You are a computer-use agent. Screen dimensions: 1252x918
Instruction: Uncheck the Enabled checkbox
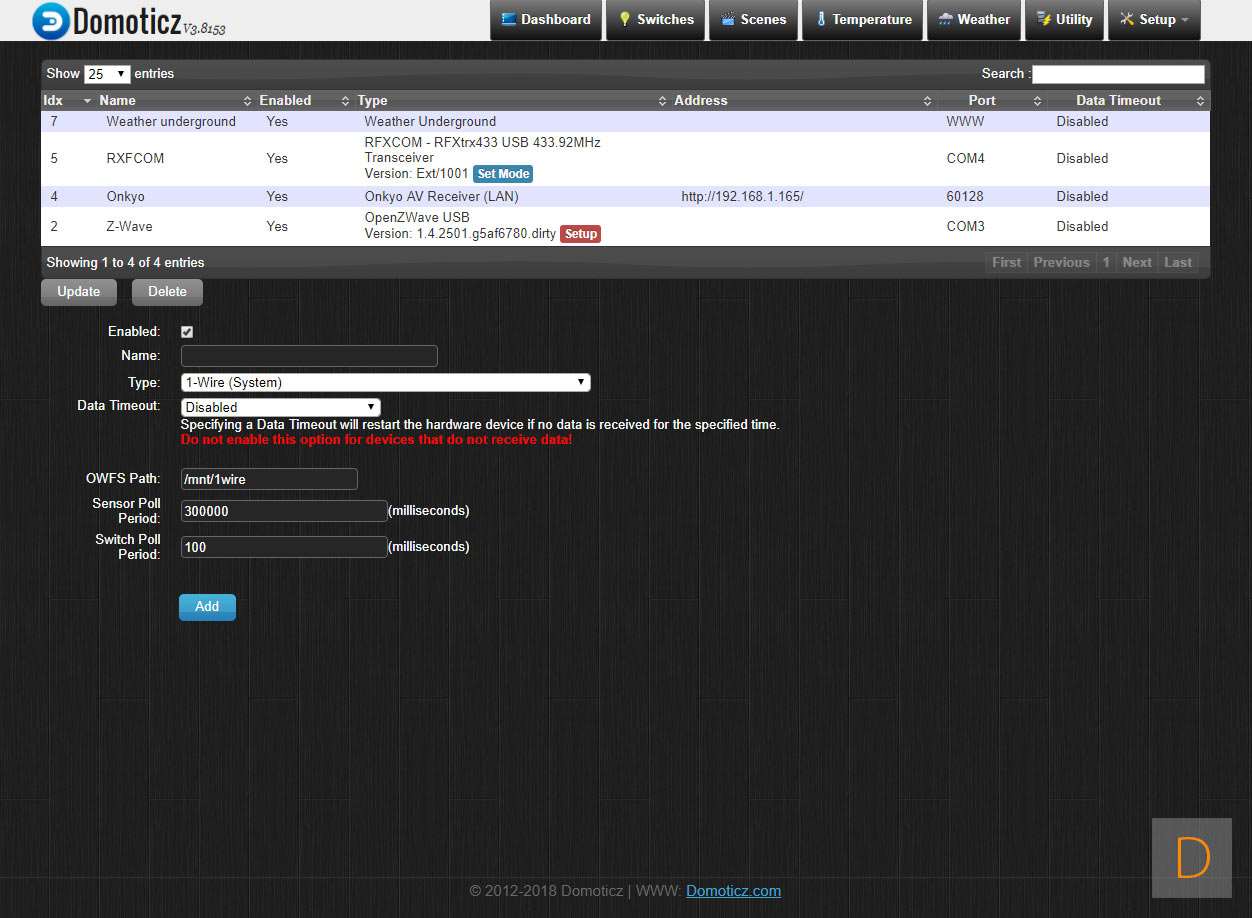pyautogui.click(x=187, y=332)
